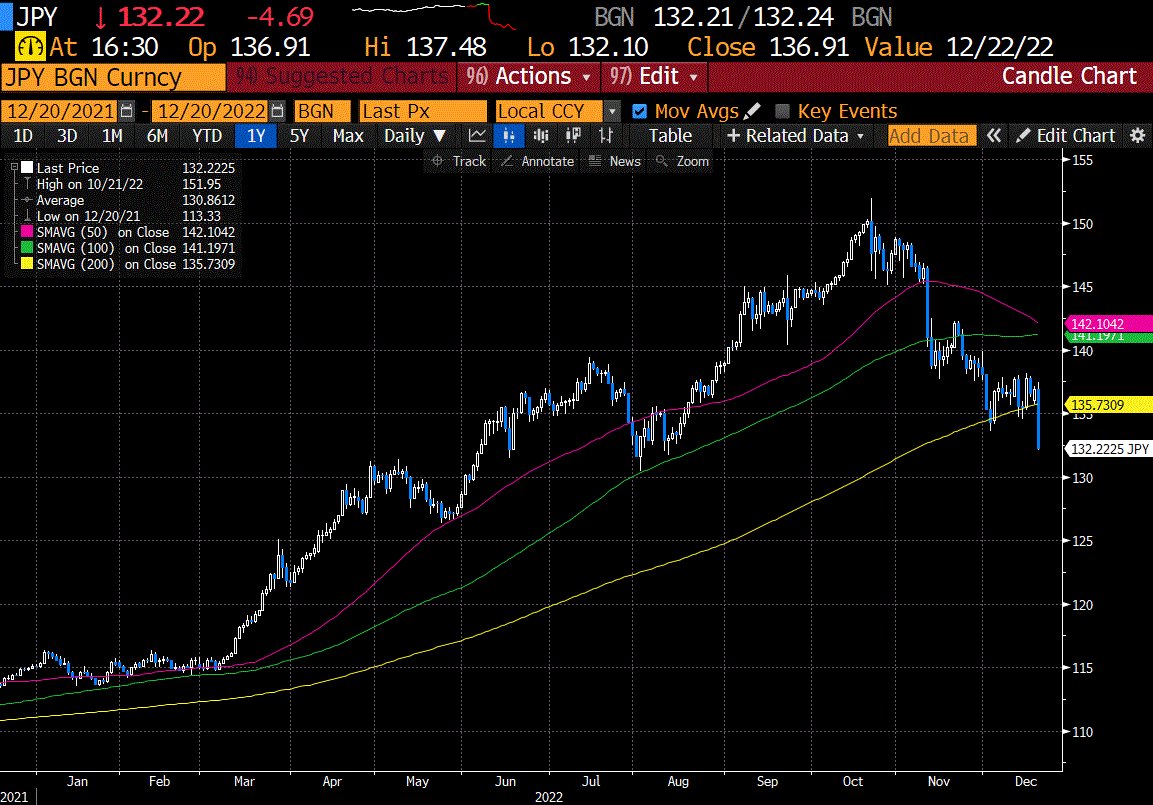Image resolution: width=1153 pixels, height=805 pixels.
Task: Click the Edit Chart button
Action: 1067,135
